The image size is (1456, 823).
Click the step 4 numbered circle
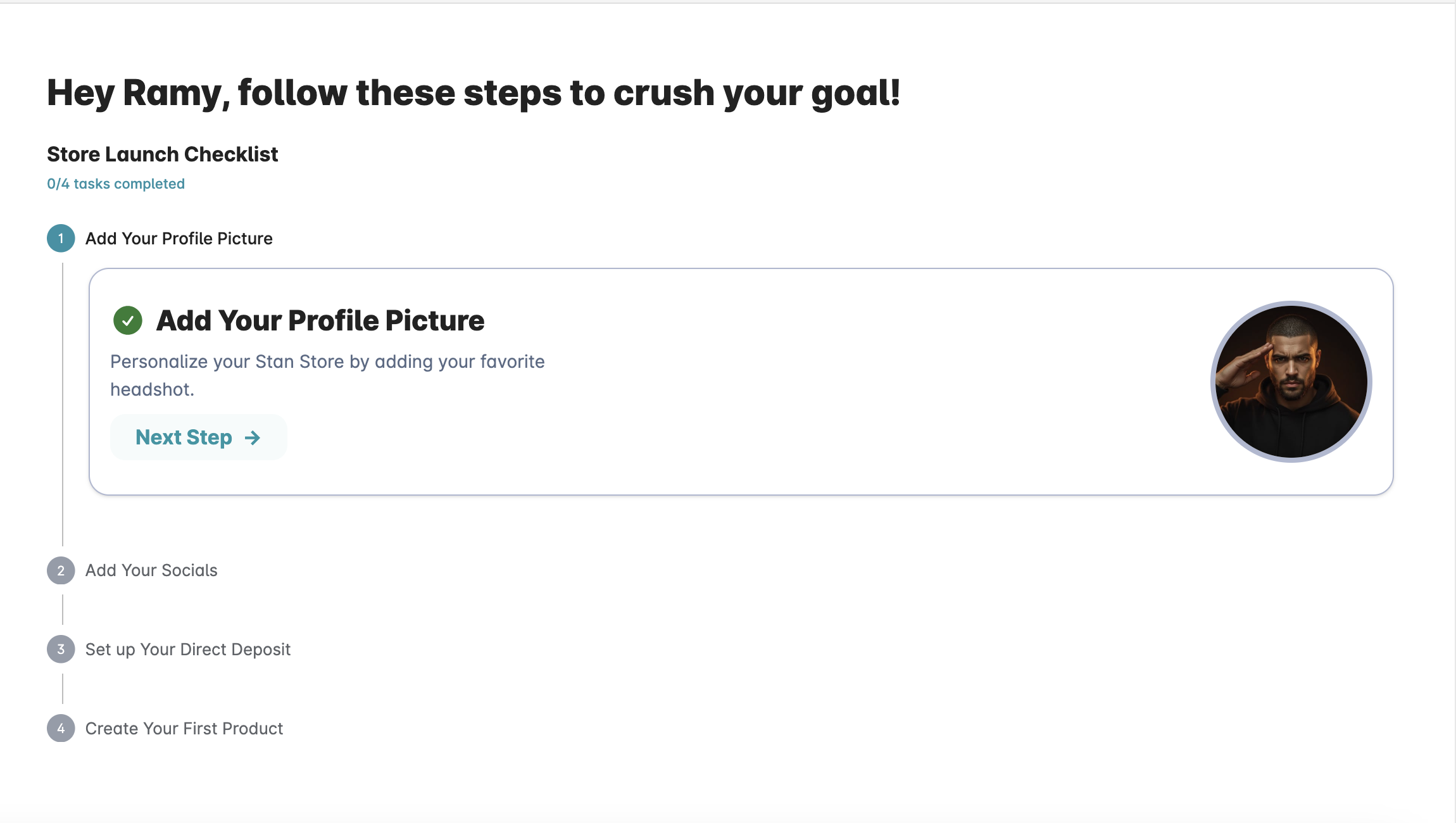[61, 729]
